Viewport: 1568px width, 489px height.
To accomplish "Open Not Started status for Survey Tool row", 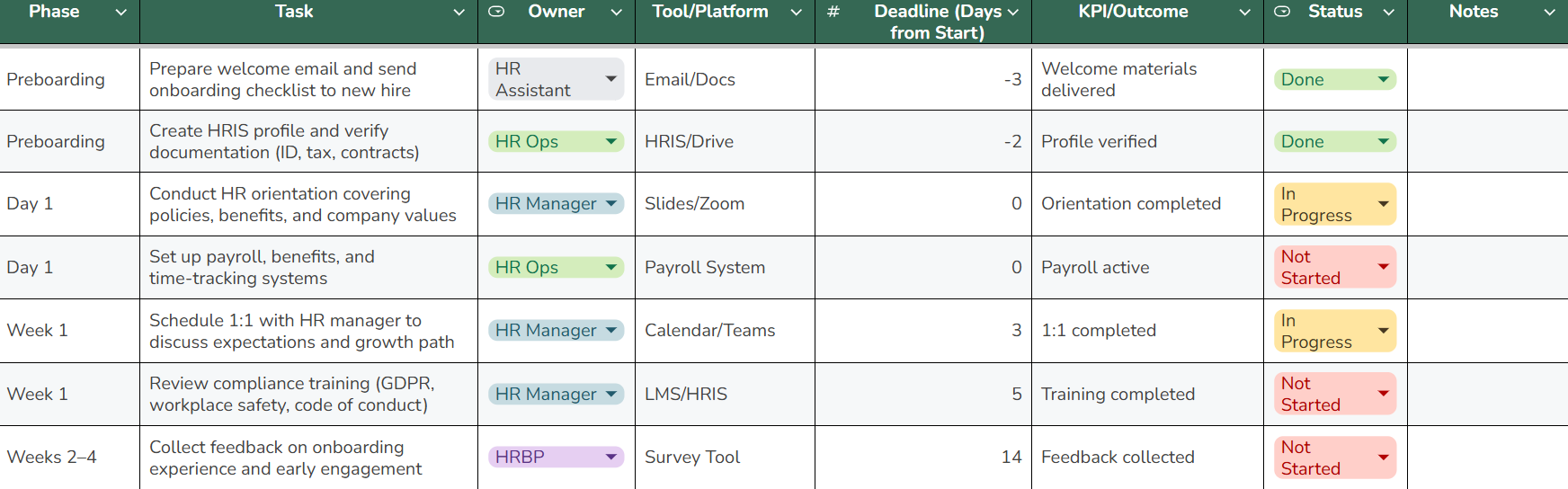I will 1383,458.
